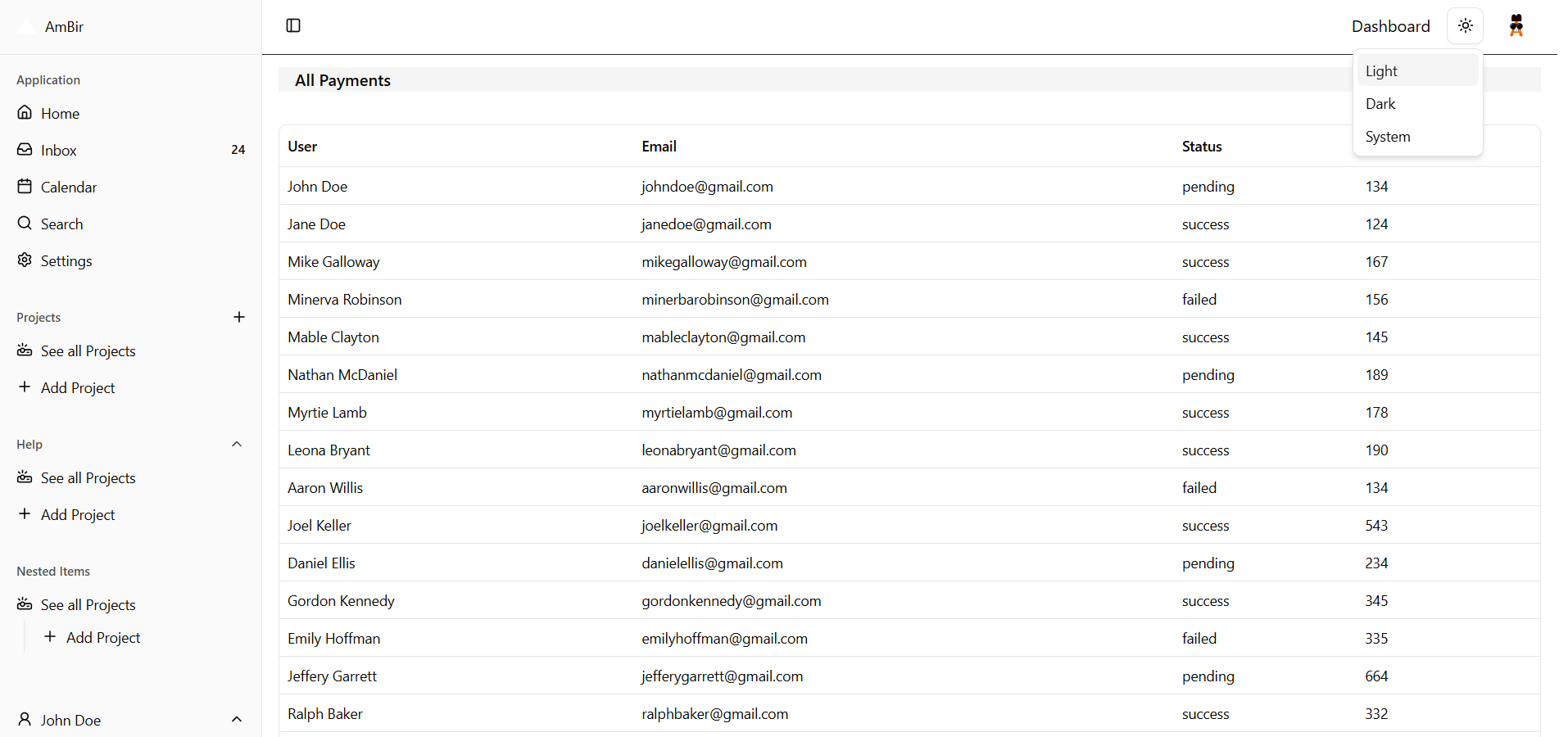
Task: Expand the John Doe user menu chevron
Action: (237, 719)
